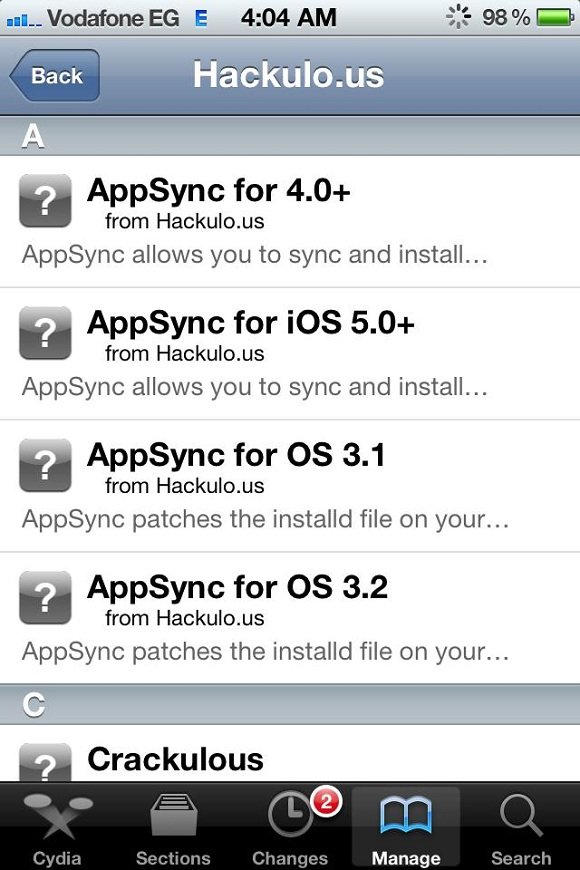Open AppSync for 4.0+ package
The width and height of the screenshot is (580, 870).
290,221
